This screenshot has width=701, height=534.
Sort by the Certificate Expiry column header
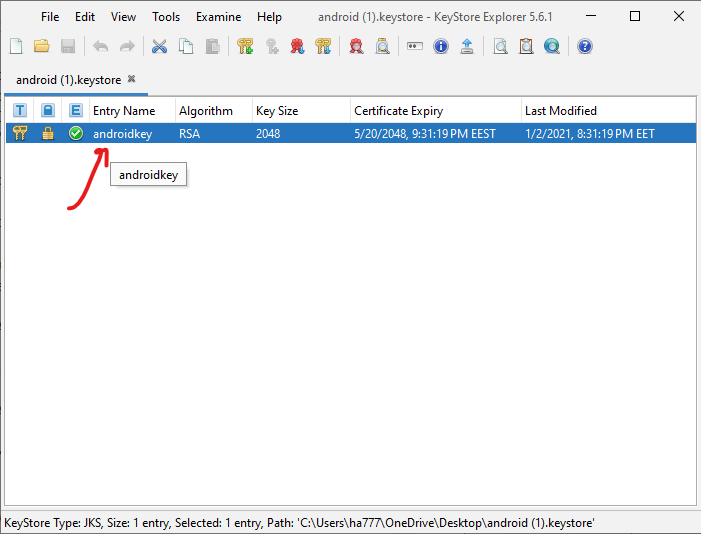coord(398,111)
